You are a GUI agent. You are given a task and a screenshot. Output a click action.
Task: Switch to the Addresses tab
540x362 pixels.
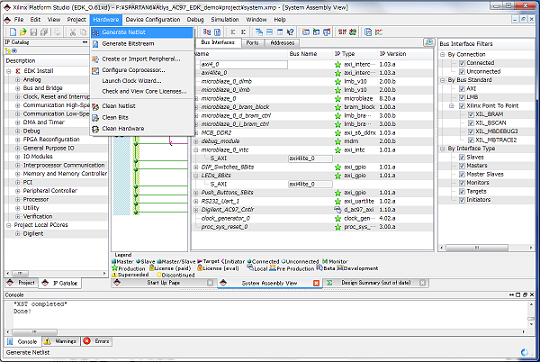point(282,43)
